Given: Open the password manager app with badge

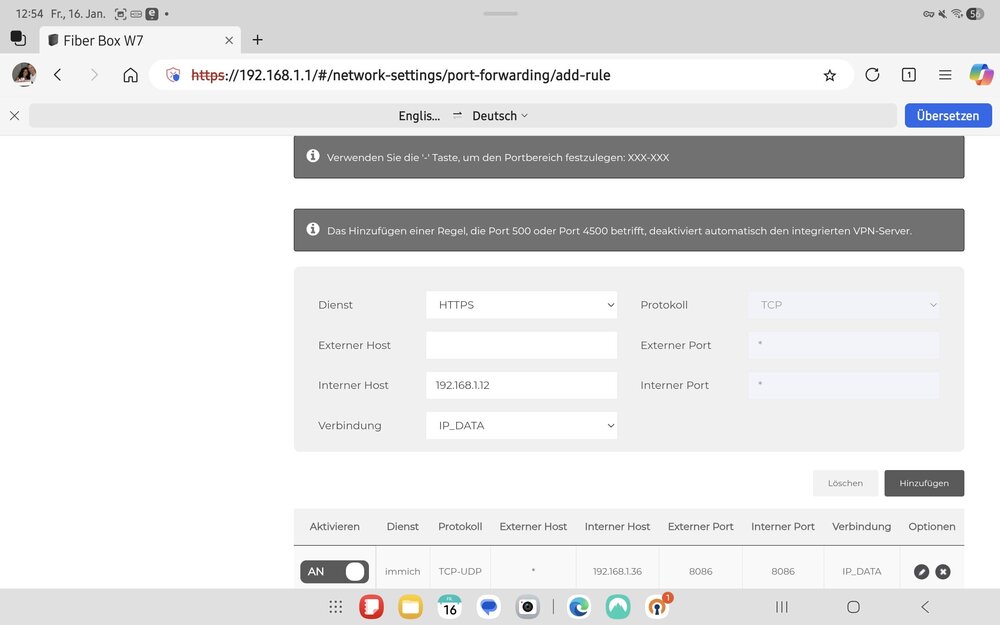Looking at the screenshot, I should [x=657, y=607].
